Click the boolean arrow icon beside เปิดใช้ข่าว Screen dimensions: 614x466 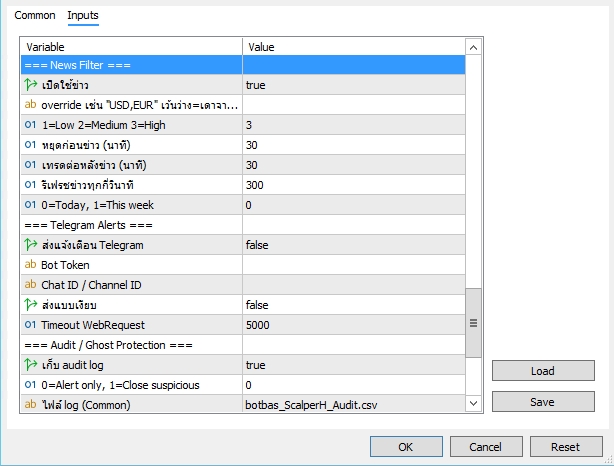coord(31,85)
